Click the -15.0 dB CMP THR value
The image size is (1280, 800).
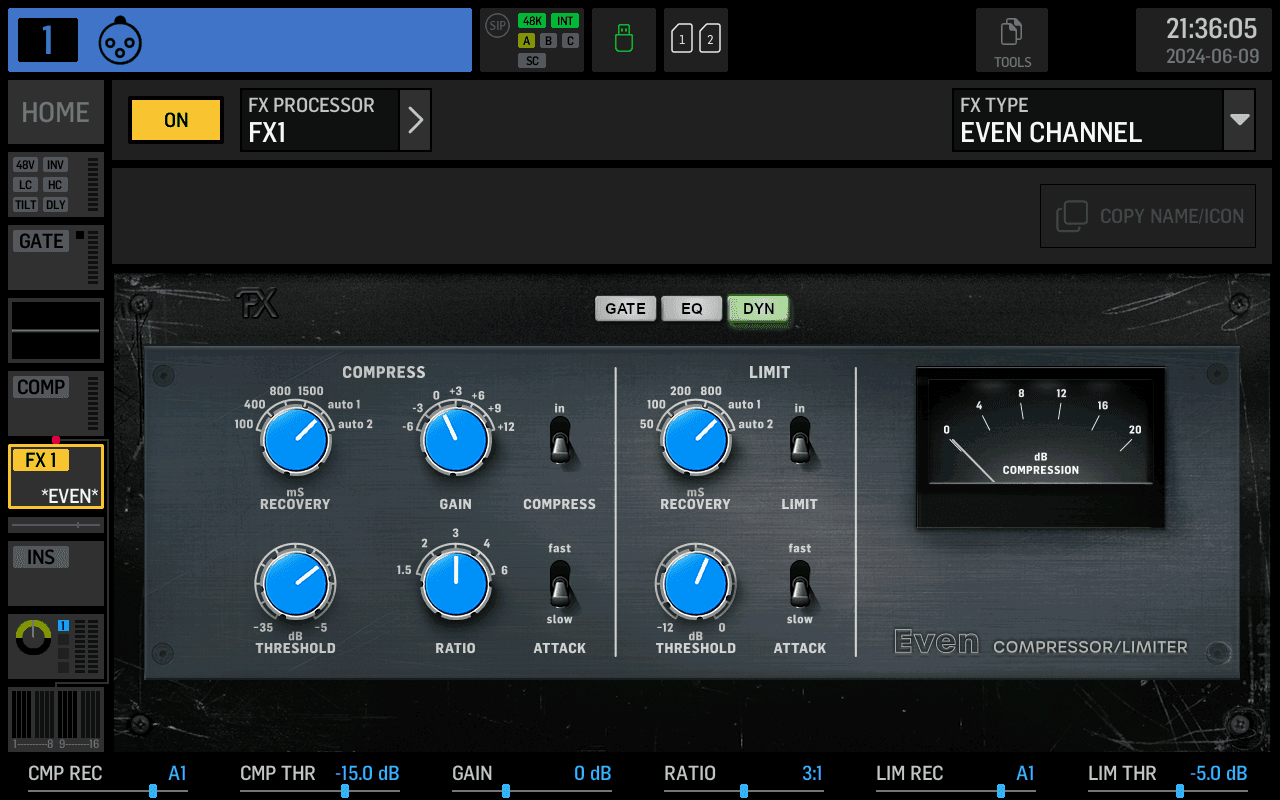[367, 773]
